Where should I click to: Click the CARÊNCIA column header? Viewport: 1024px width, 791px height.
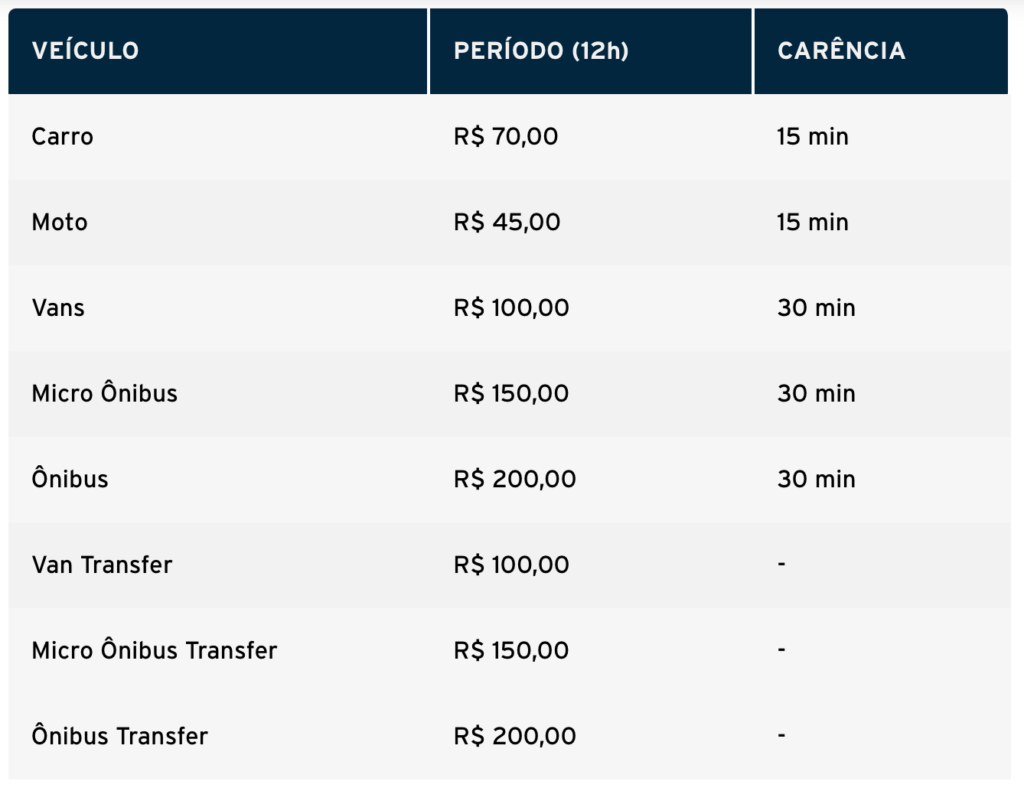841,51
